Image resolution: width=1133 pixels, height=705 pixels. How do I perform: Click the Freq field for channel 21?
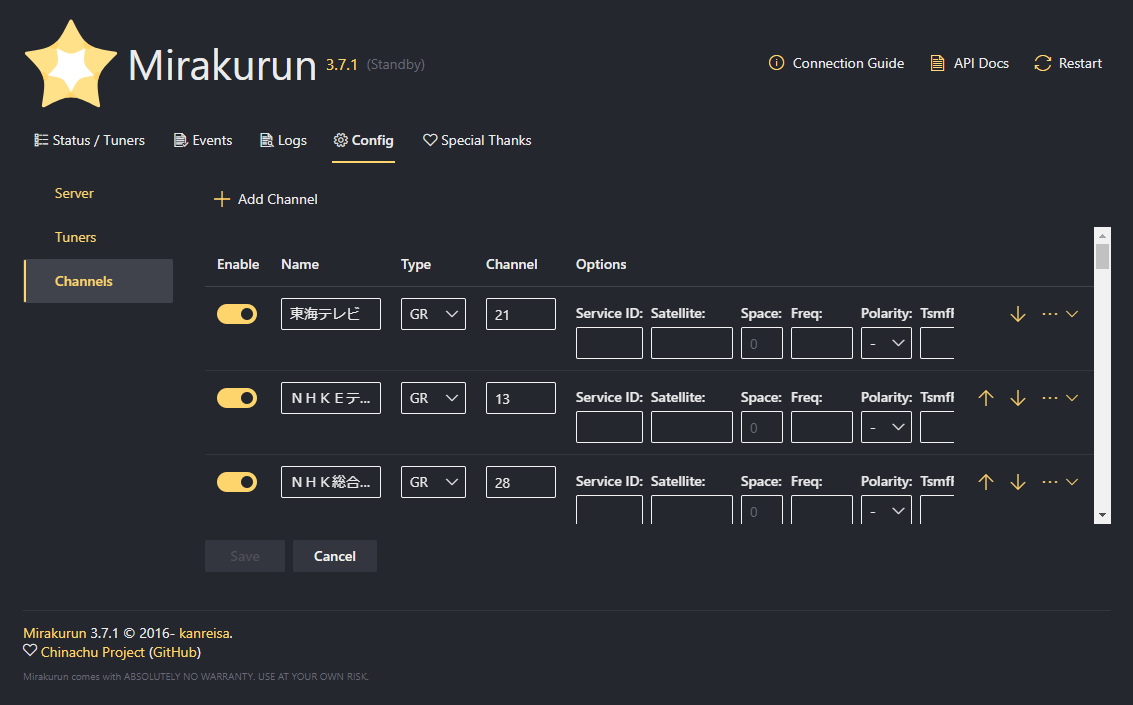(822, 343)
